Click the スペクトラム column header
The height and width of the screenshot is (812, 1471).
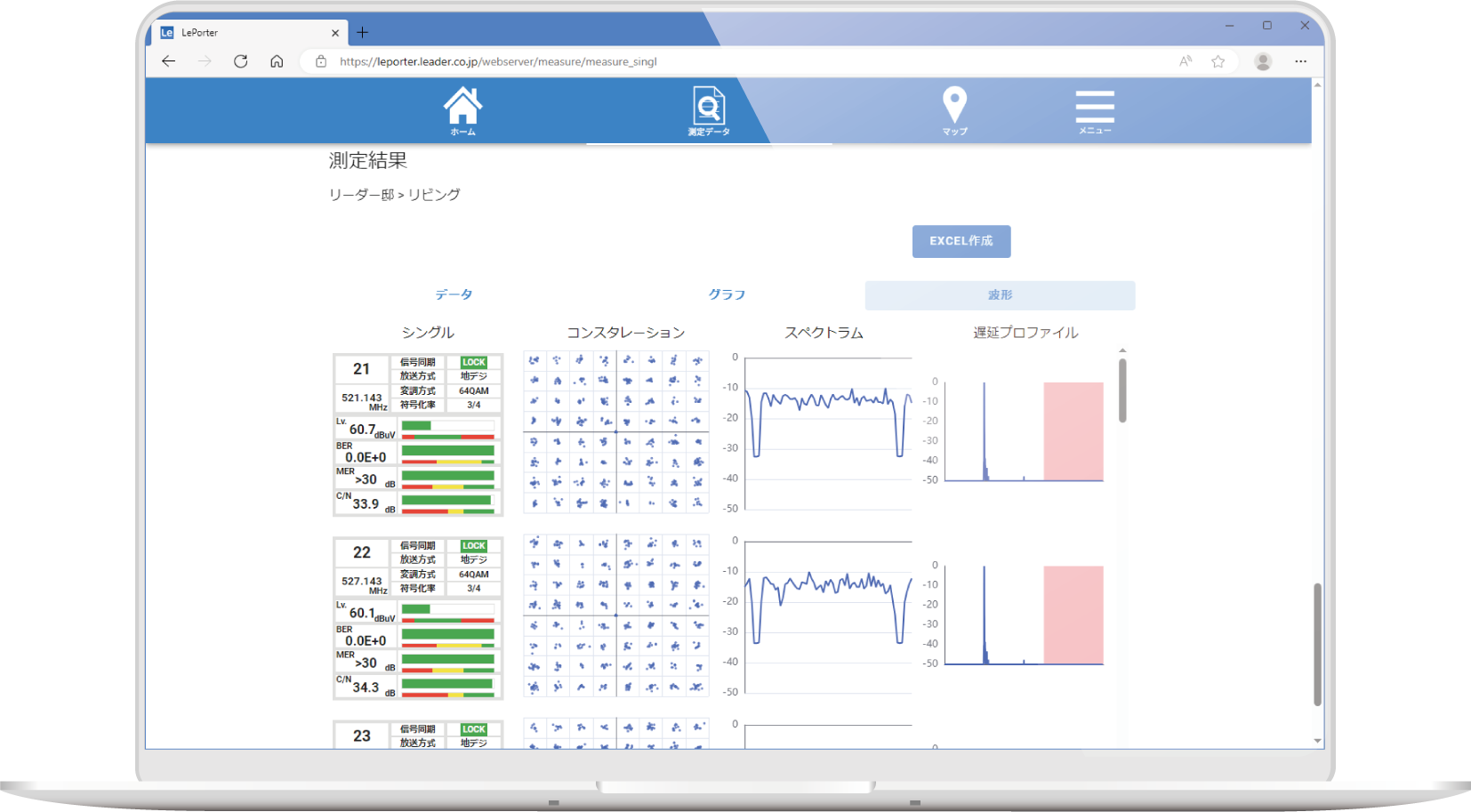coord(824,333)
